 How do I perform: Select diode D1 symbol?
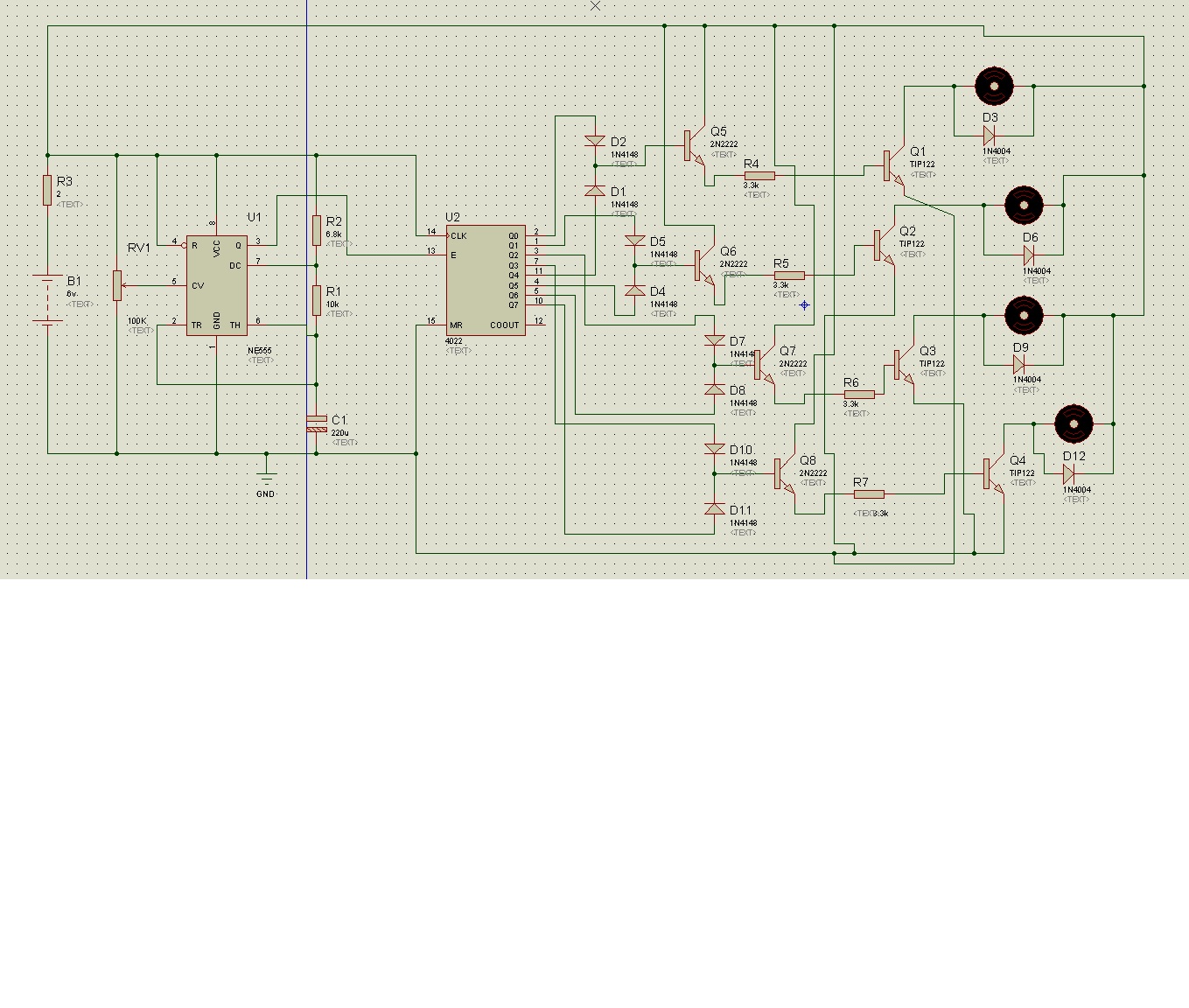[x=595, y=190]
